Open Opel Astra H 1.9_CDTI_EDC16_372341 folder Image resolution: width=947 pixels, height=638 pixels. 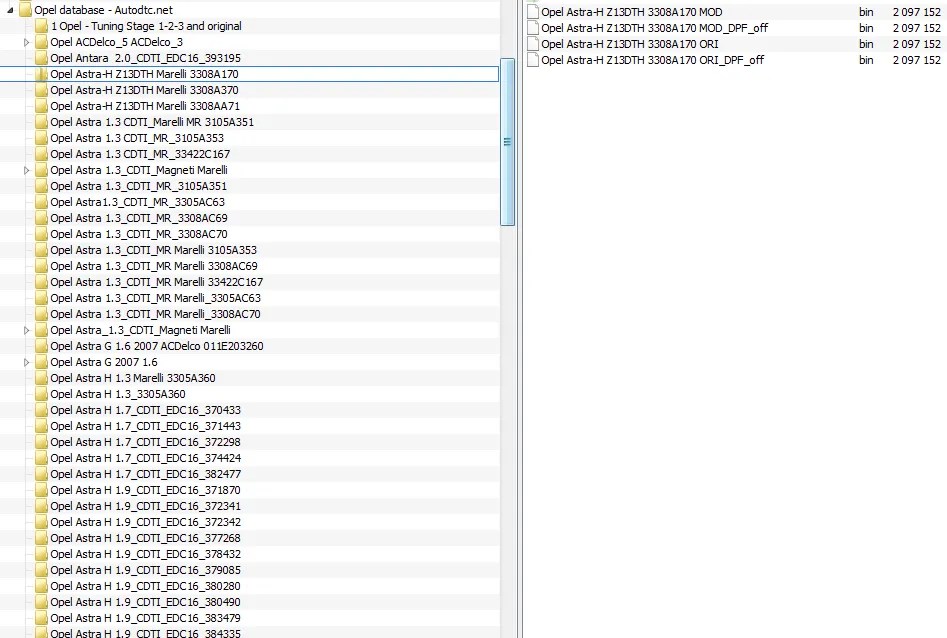click(146, 506)
